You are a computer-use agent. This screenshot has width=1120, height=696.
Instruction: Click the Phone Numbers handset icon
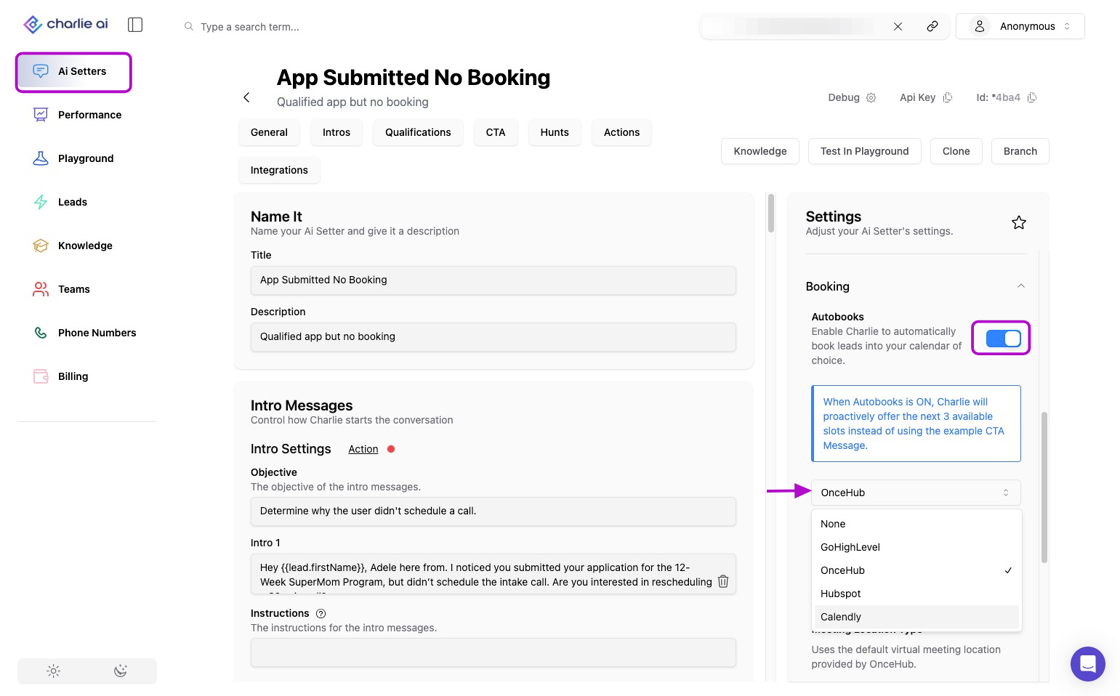pos(41,332)
